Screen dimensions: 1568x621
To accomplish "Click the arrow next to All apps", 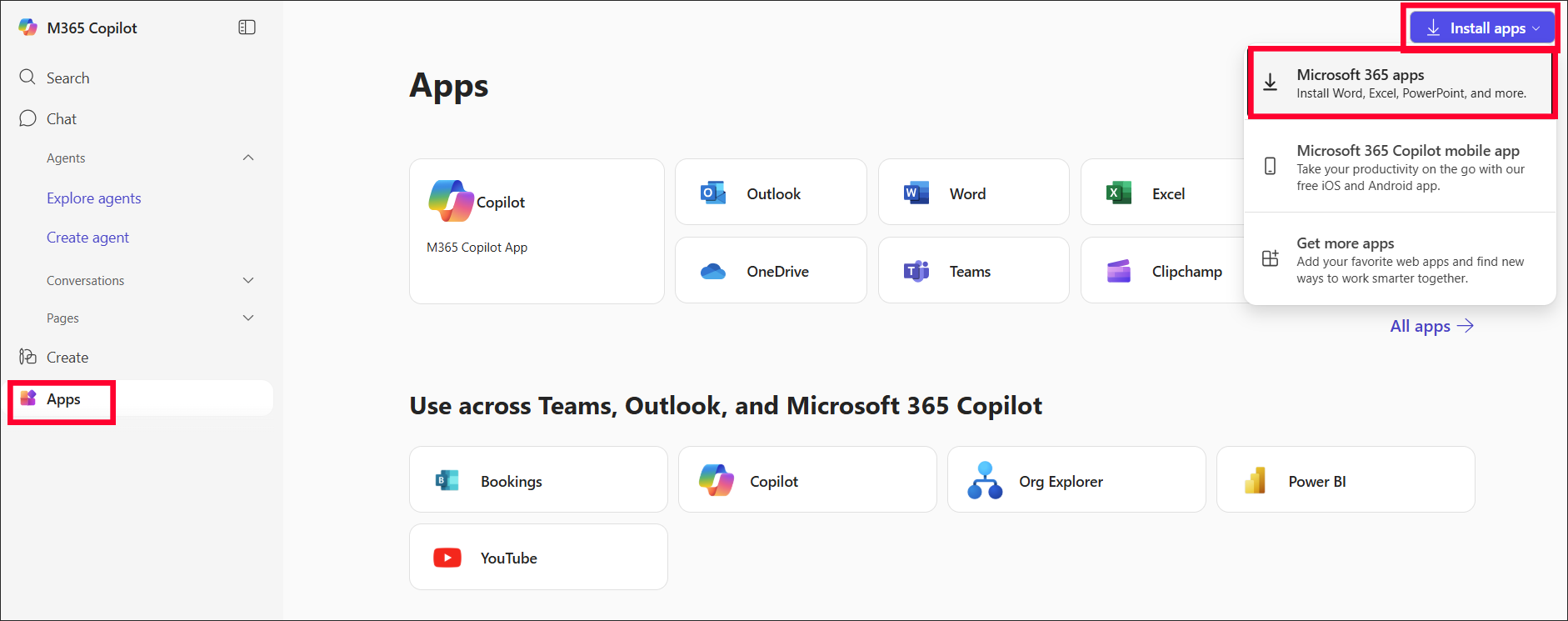I will [x=1466, y=326].
